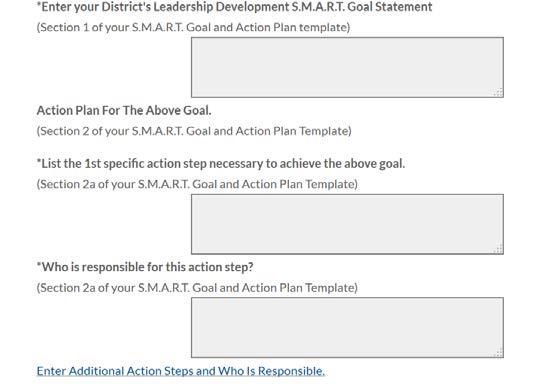The height and width of the screenshot is (386, 538).
Task: Click 'Who is responsible for this action step?' label
Action: coord(145,267)
